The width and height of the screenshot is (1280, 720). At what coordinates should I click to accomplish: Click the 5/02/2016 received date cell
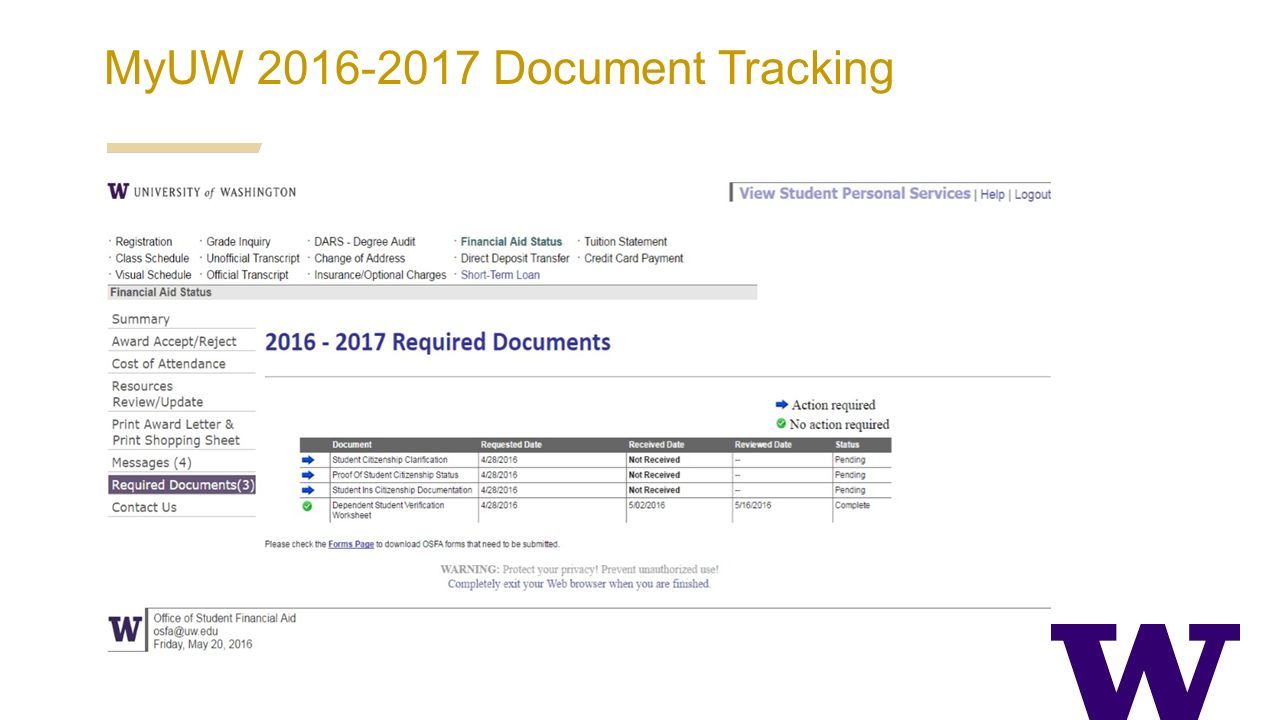646,506
